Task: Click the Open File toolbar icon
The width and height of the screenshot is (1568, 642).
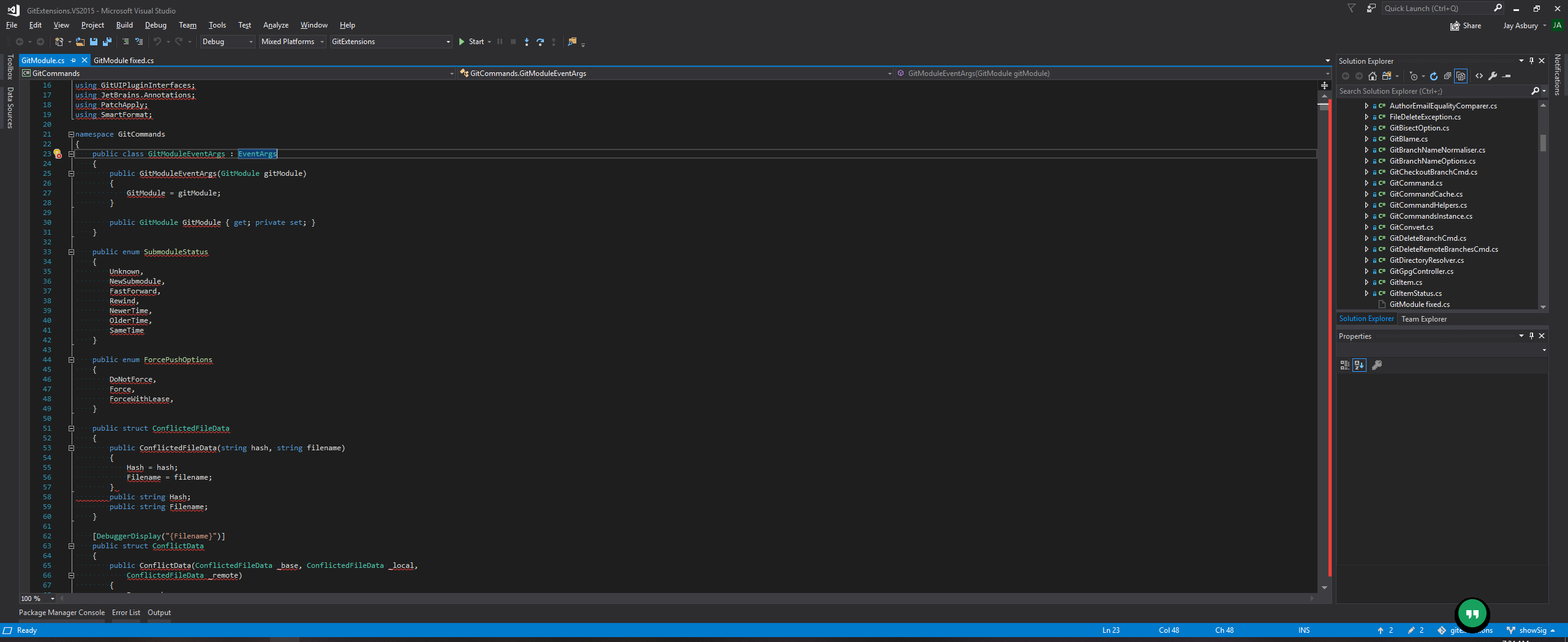Action: point(80,42)
